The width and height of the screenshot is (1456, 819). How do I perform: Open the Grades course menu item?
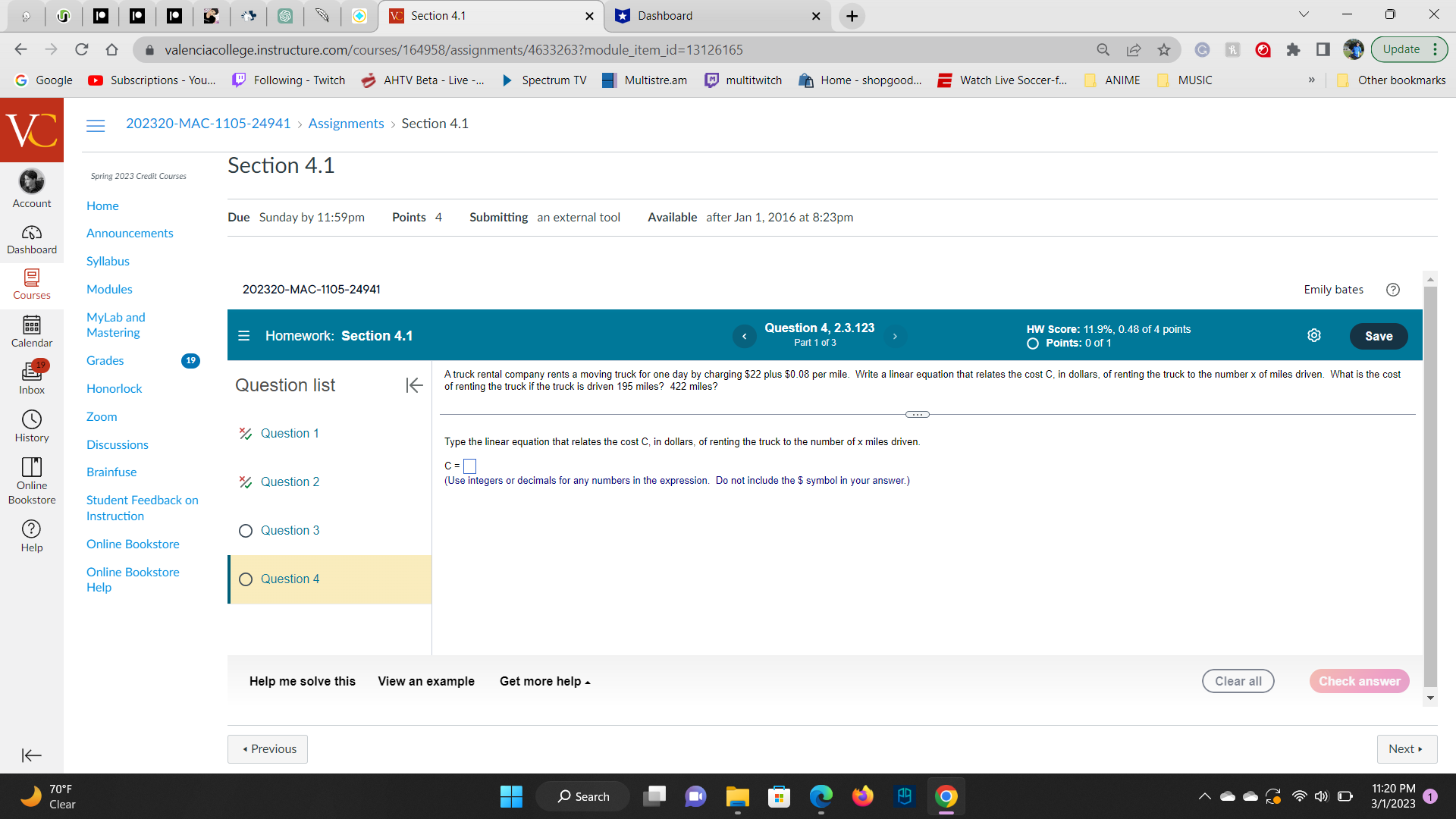(105, 360)
